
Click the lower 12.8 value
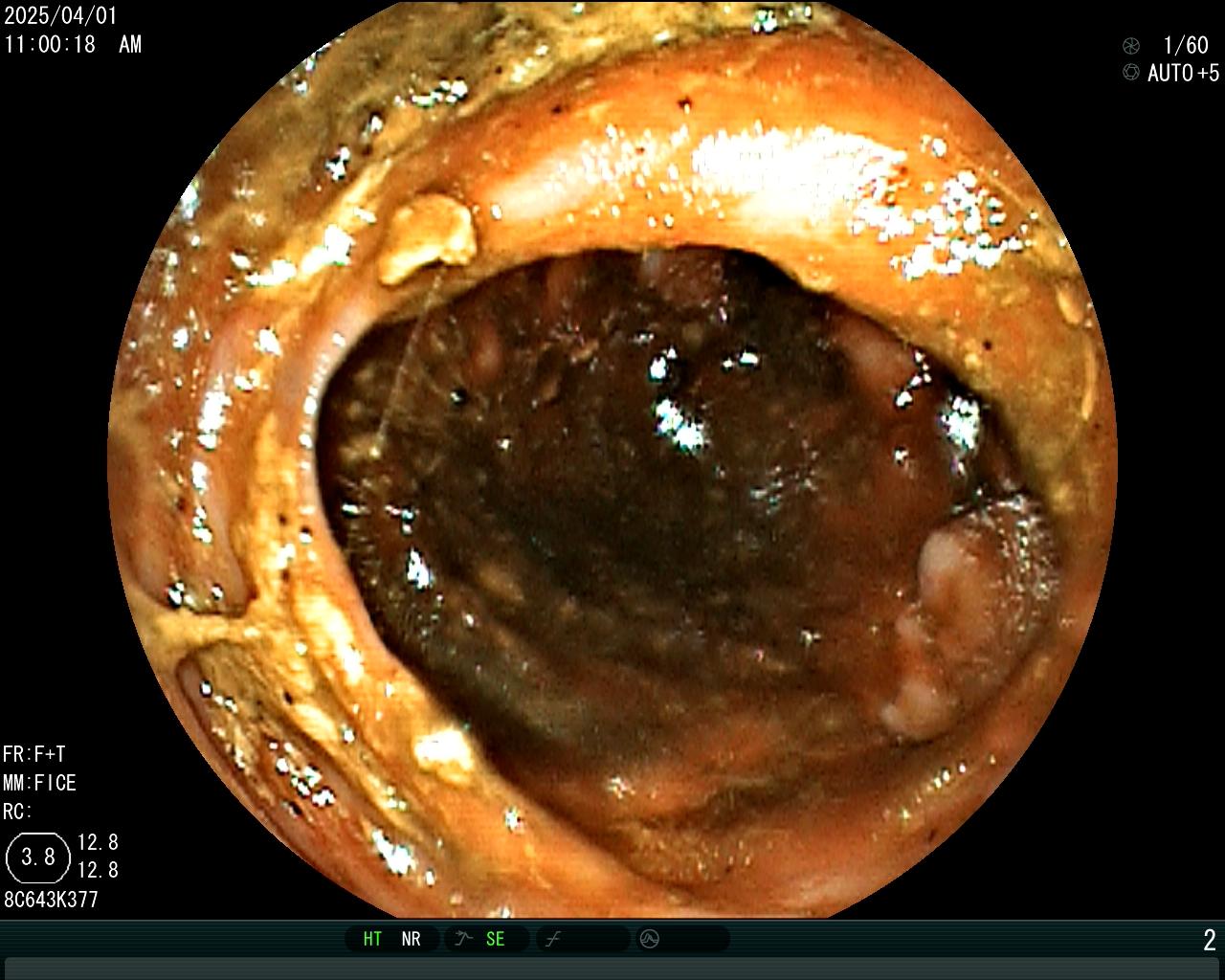coord(98,870)
